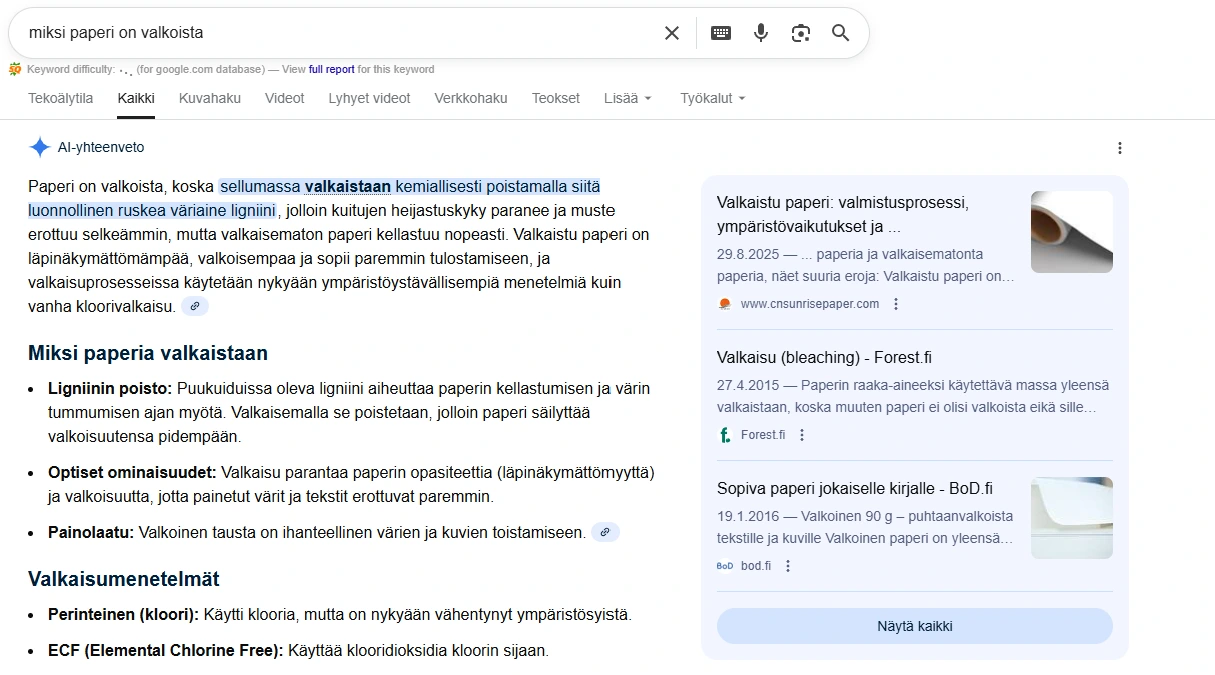
Task: Open the three-dot menu beside Forest.fi result
Action: pos(802,434)
